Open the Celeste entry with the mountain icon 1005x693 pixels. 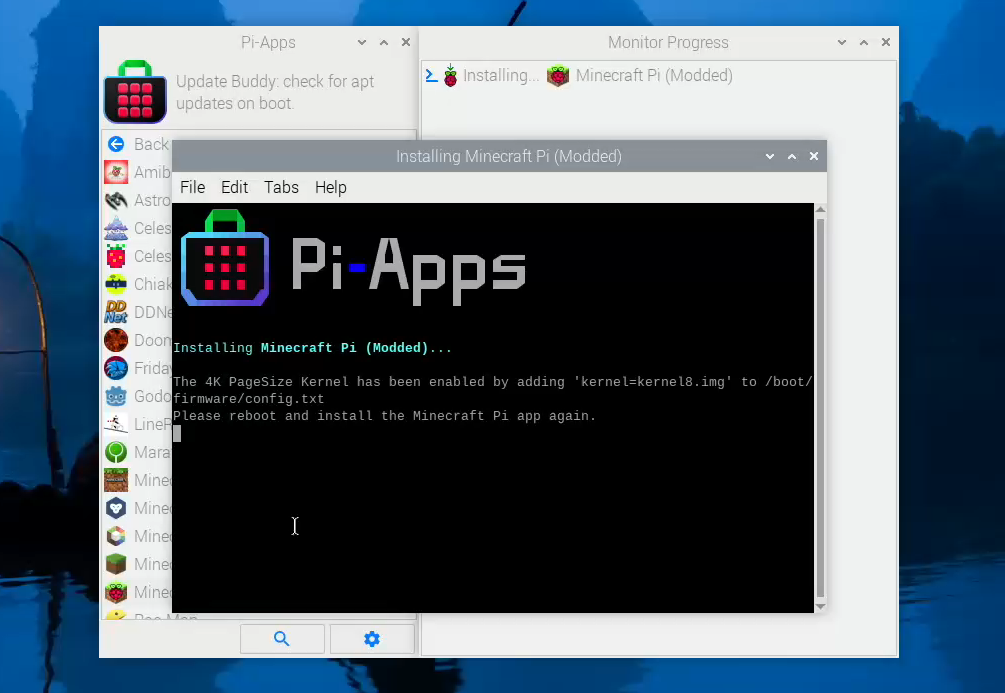(x=116, y=228)
